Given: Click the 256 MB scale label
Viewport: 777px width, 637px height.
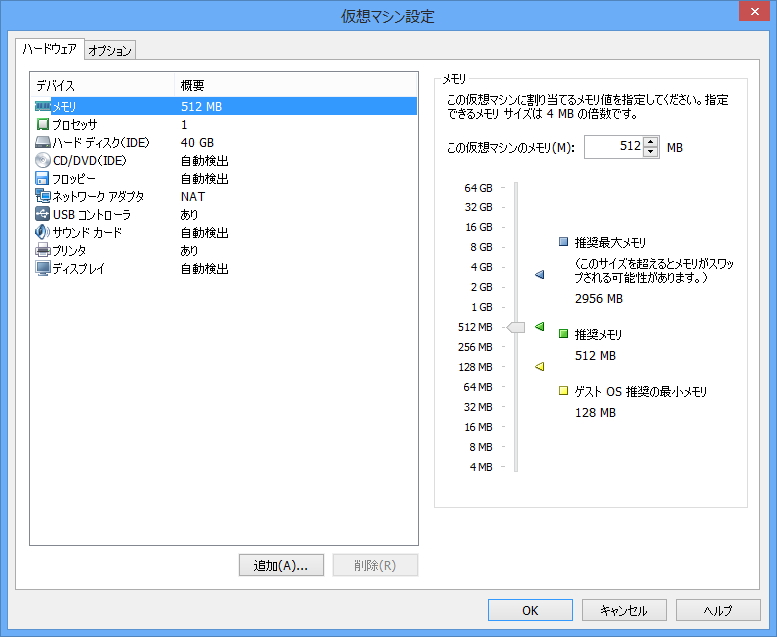Looking at the screenshot, I should point(475,347).
